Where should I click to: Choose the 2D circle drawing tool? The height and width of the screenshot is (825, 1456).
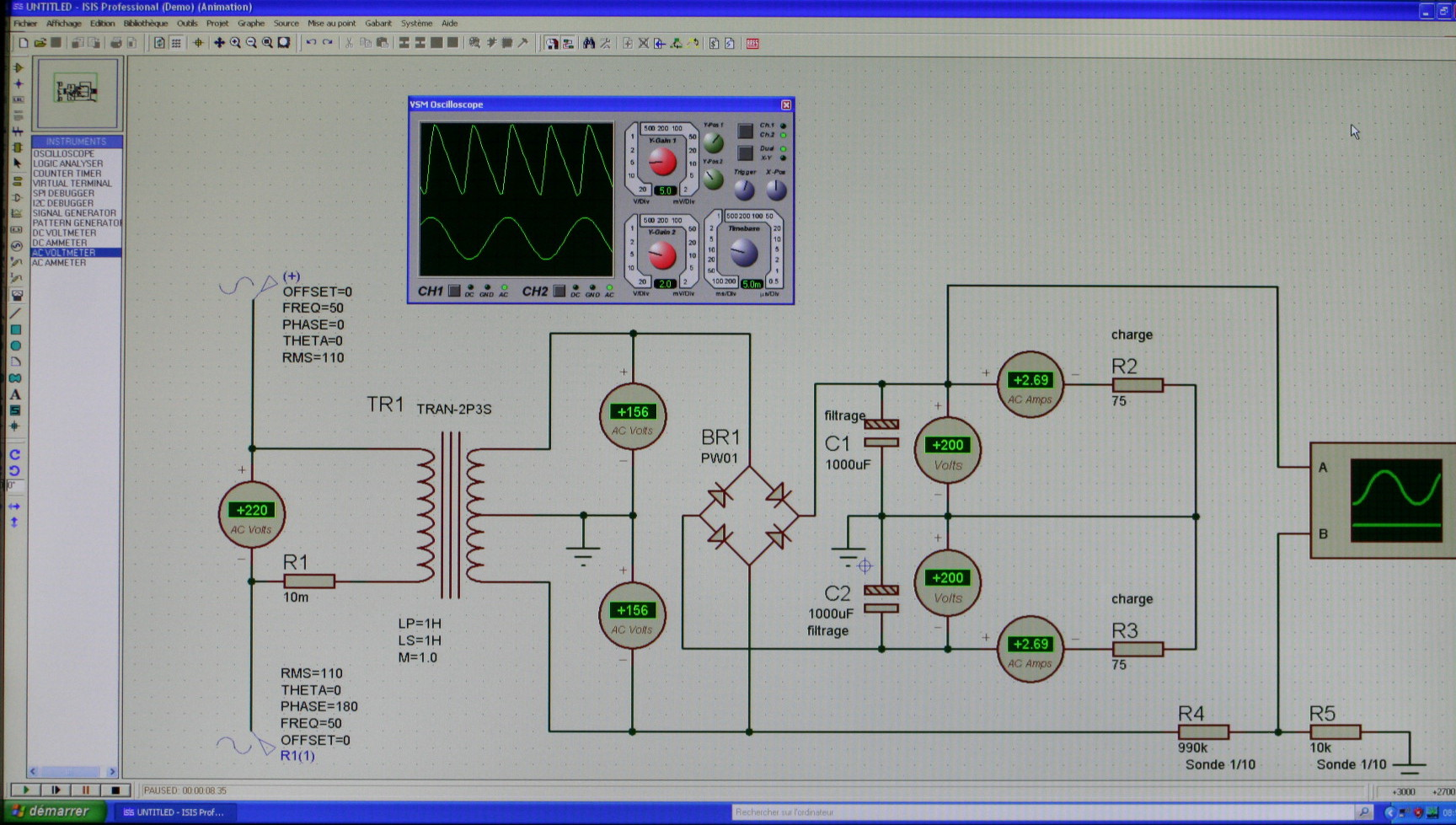coord(15,346)
